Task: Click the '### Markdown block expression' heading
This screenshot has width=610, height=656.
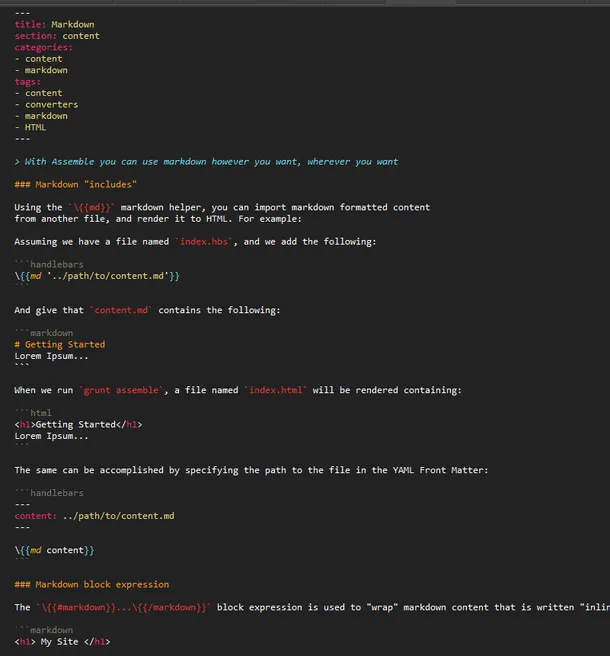Action: 92,584
